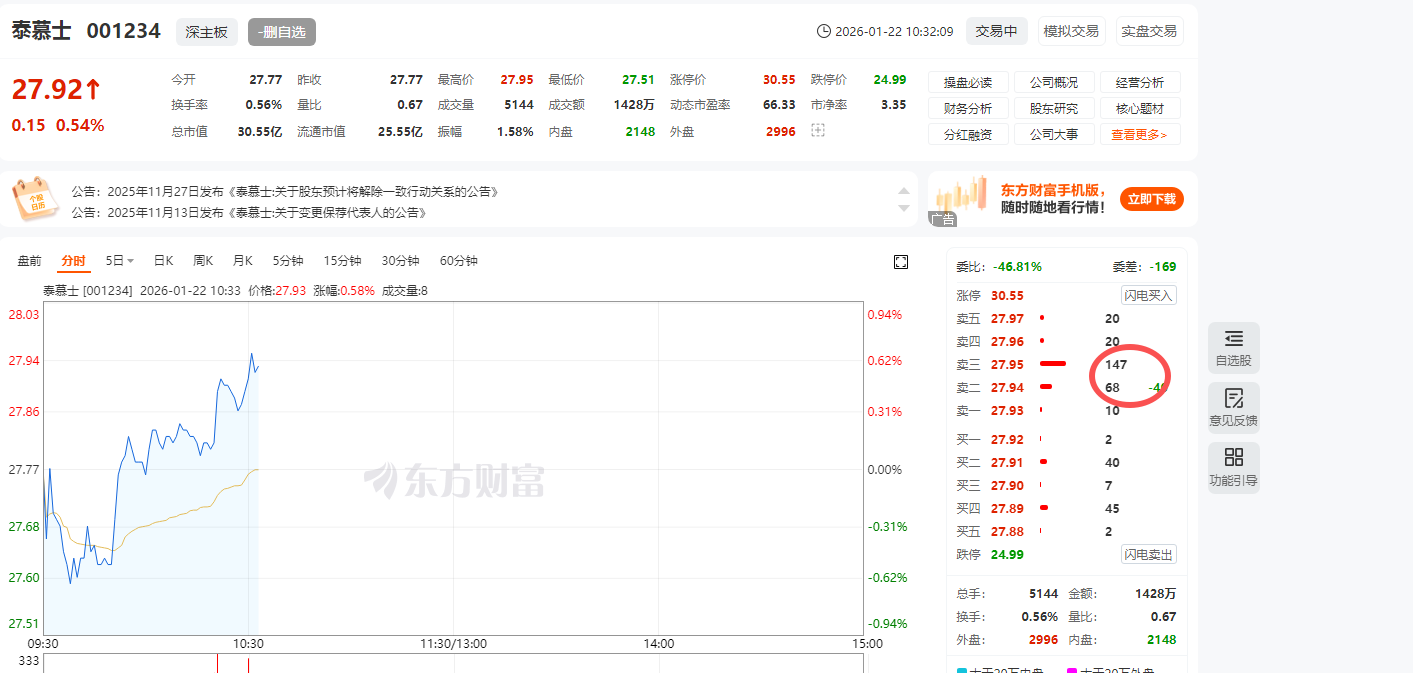Click the fullscreen chart icon
Viewport: 1413px width, 673px height.
point(900,262)
